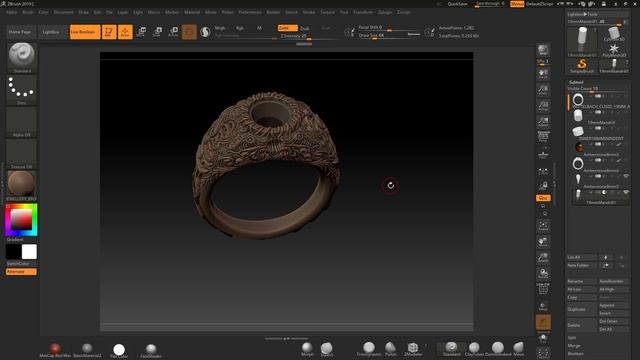Screen dimensions: 640x360
Task: Adjust the Z Intensity slider
Action: click(x=309, y=36)
